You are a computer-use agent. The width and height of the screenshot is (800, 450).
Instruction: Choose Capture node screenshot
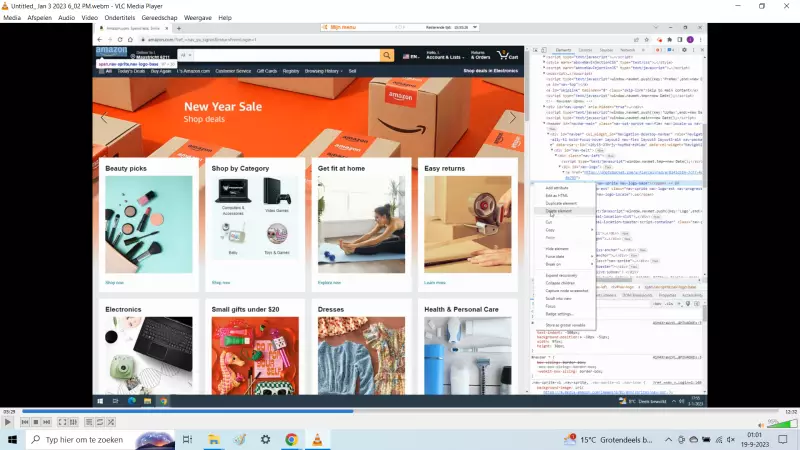564,291
